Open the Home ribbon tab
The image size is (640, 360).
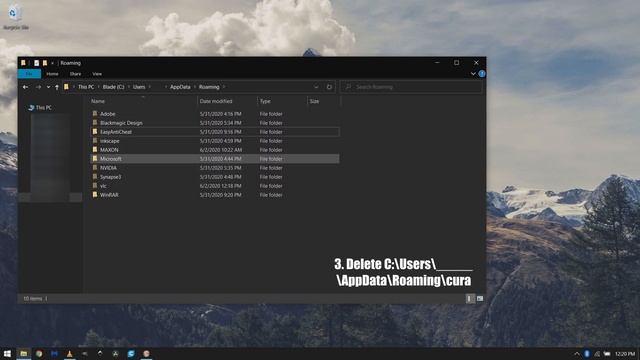[52, 74]
